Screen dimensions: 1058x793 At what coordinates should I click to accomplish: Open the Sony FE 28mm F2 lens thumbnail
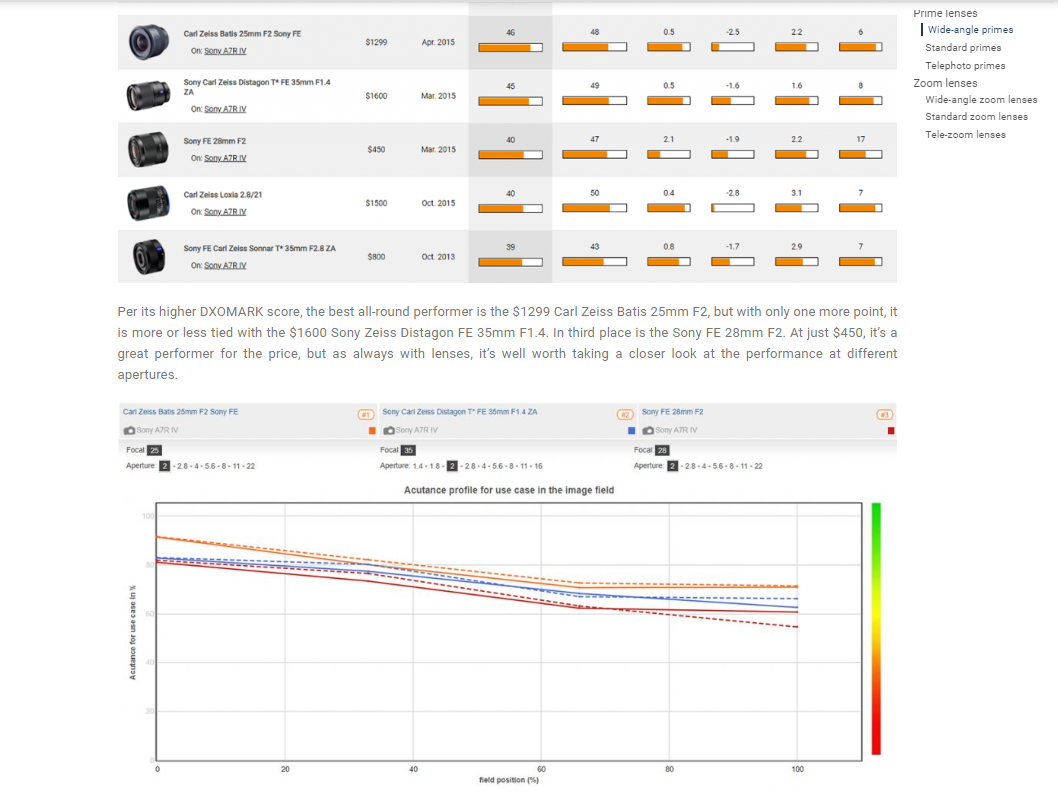point(148,149)
